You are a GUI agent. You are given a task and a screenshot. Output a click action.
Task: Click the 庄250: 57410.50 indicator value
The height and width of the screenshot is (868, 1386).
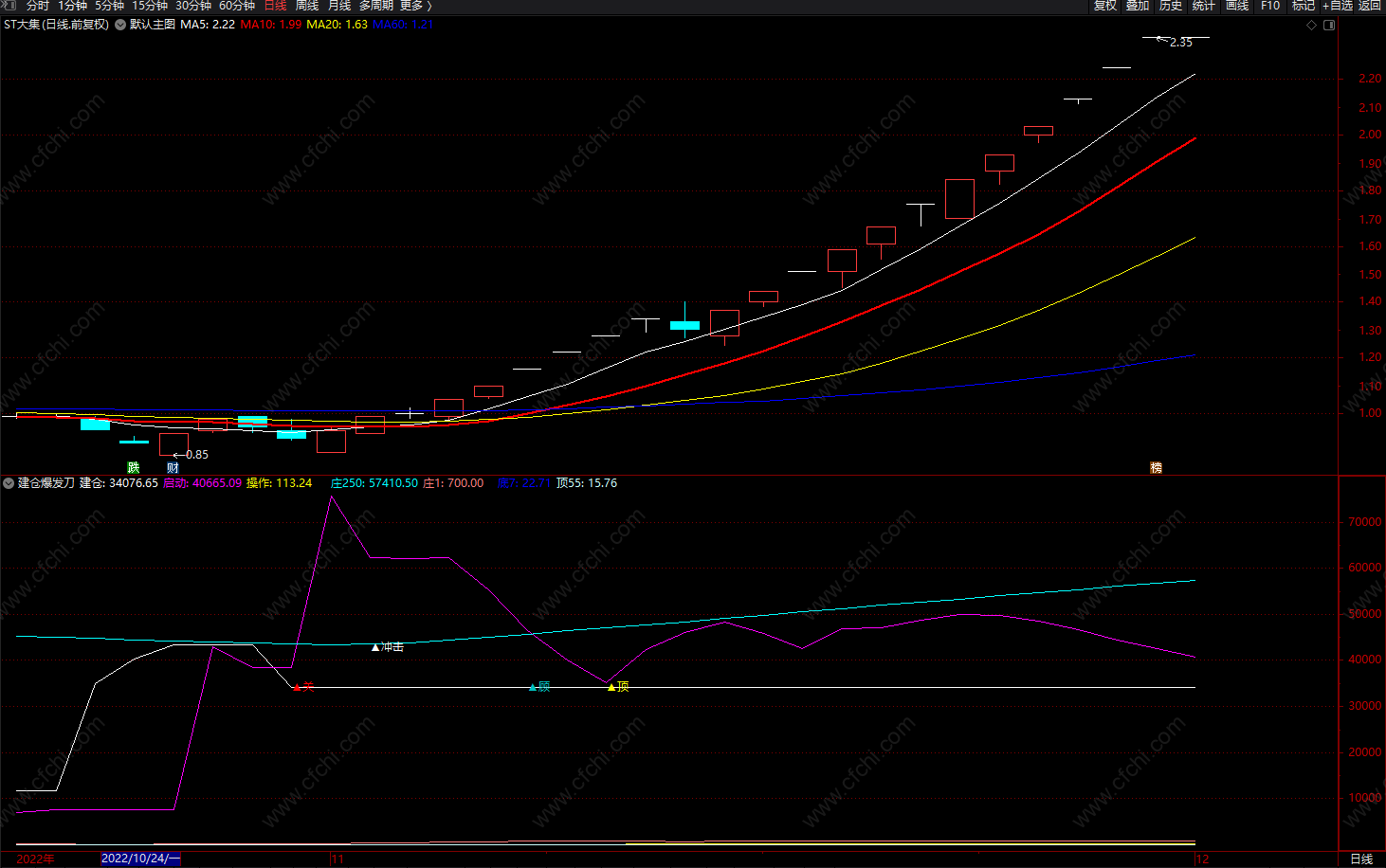[374, 483]
